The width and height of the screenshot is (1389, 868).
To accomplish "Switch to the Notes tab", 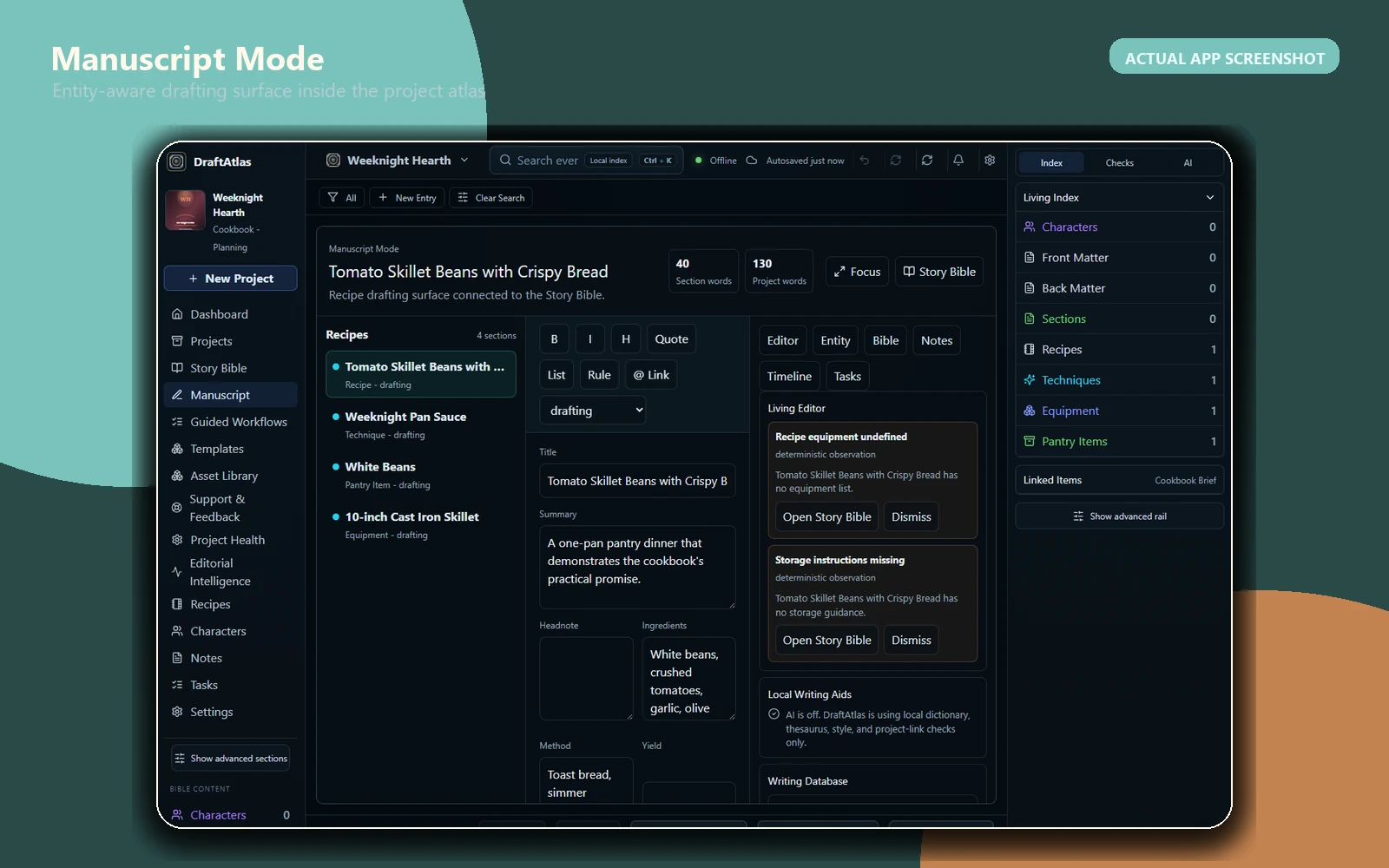I will click(x=937, y=340).
